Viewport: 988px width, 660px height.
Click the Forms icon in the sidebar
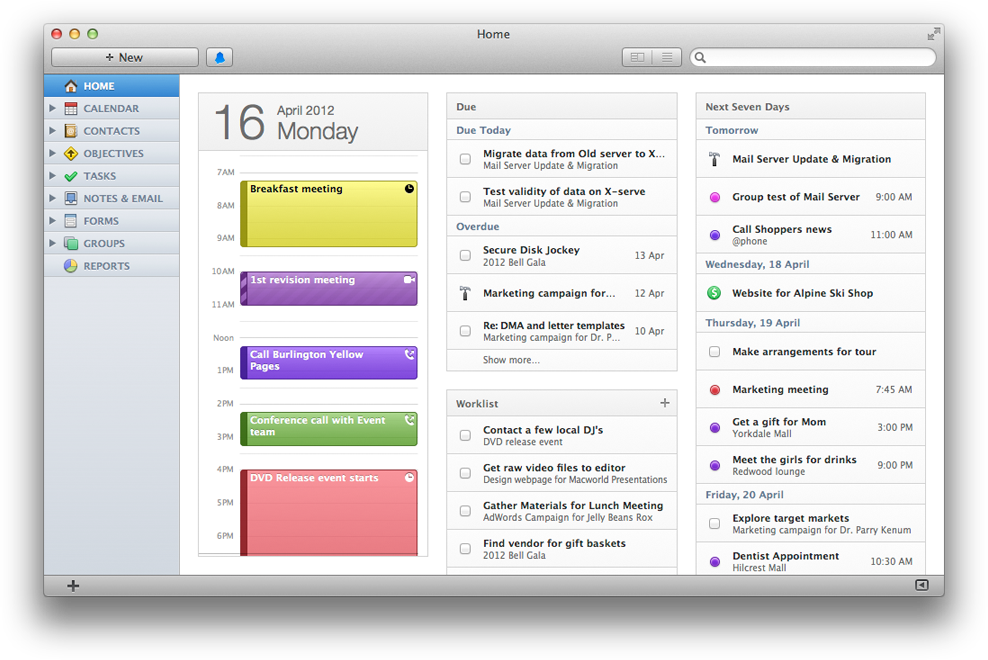click(71, 221)
